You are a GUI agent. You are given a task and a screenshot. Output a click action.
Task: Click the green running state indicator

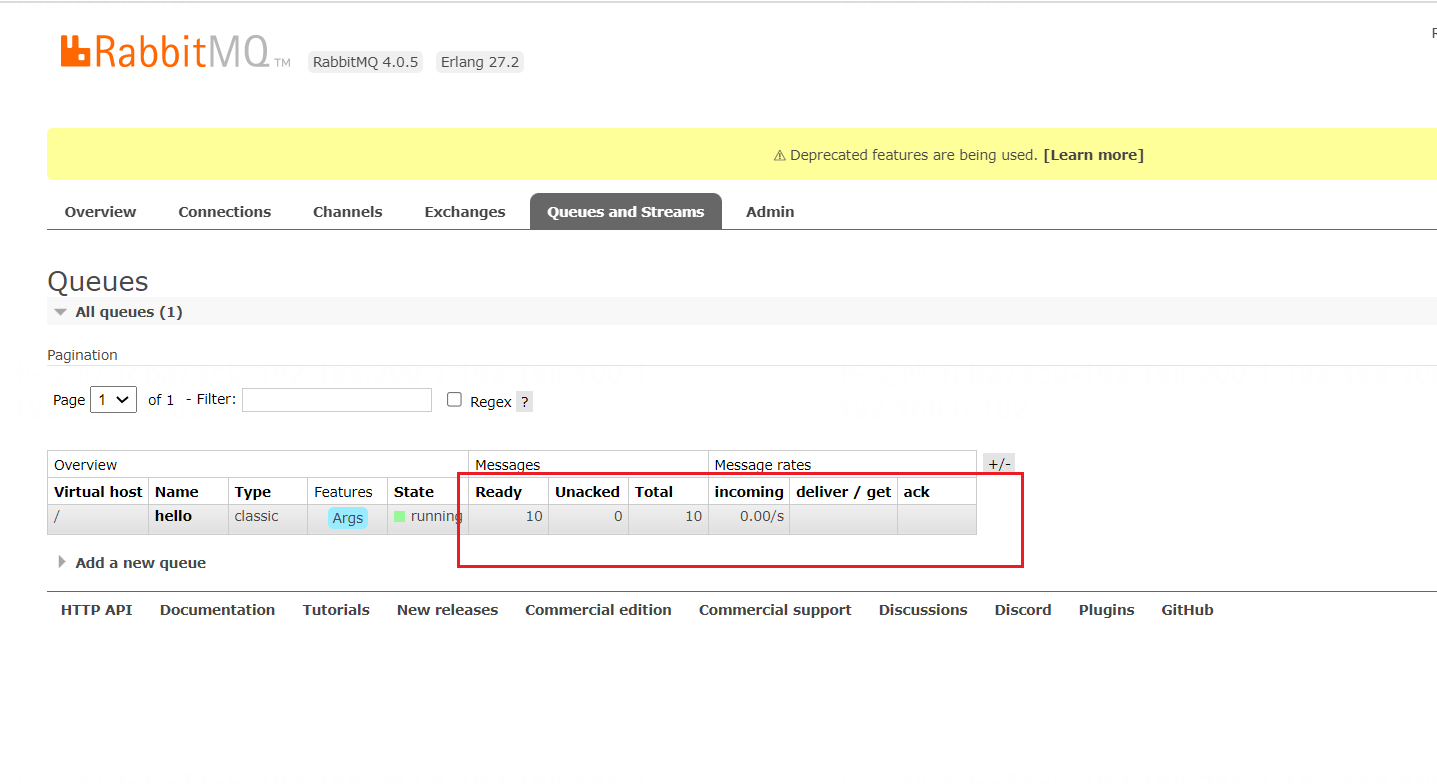pos(400,517)
